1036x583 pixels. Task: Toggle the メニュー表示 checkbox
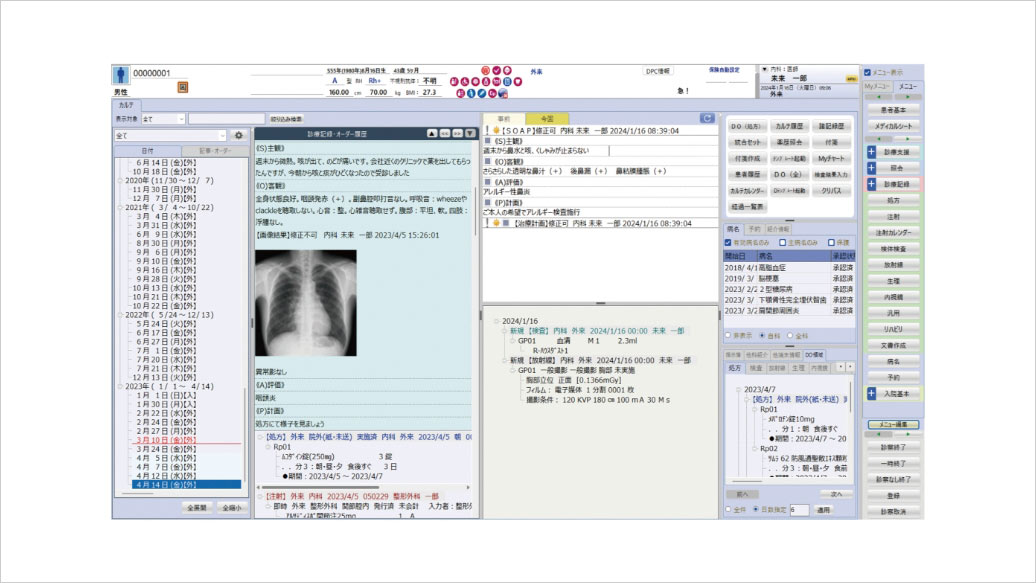click(x=868, y=72)
